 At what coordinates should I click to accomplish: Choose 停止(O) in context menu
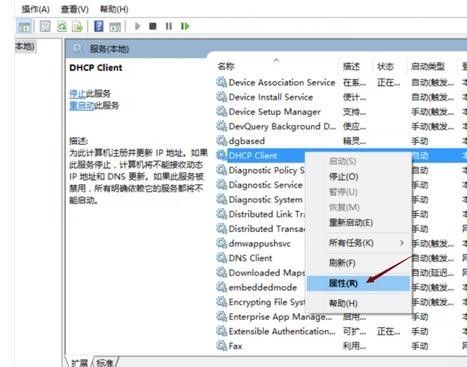pyautogui.click(x=358, y=177)
